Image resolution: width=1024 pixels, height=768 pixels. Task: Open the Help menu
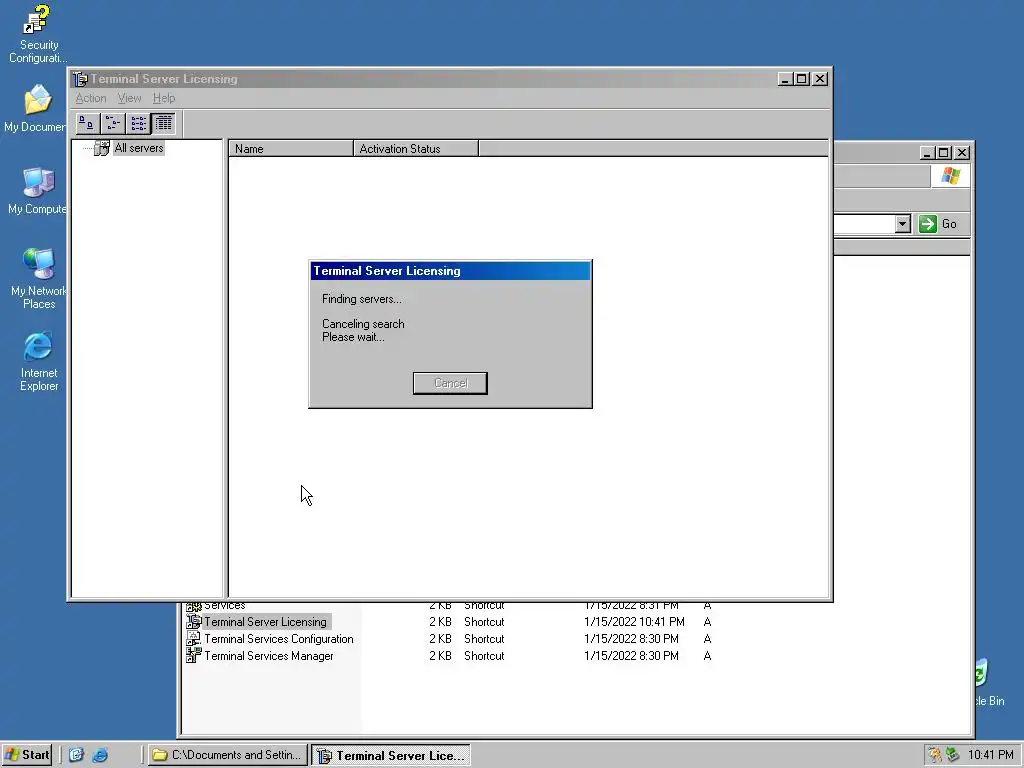coord(164,98)
